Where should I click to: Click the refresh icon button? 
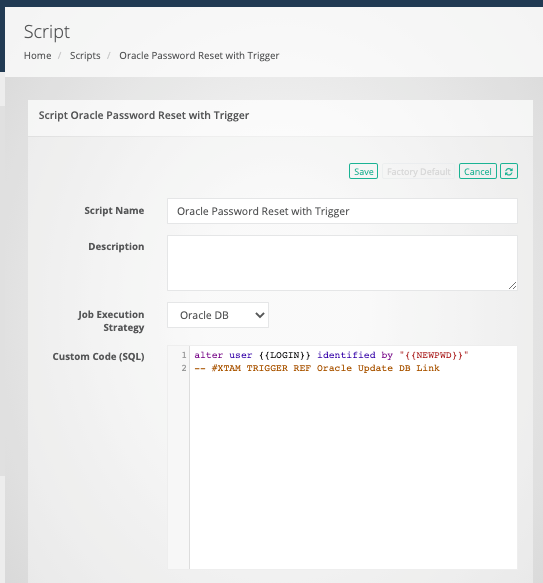click(509, 171)
